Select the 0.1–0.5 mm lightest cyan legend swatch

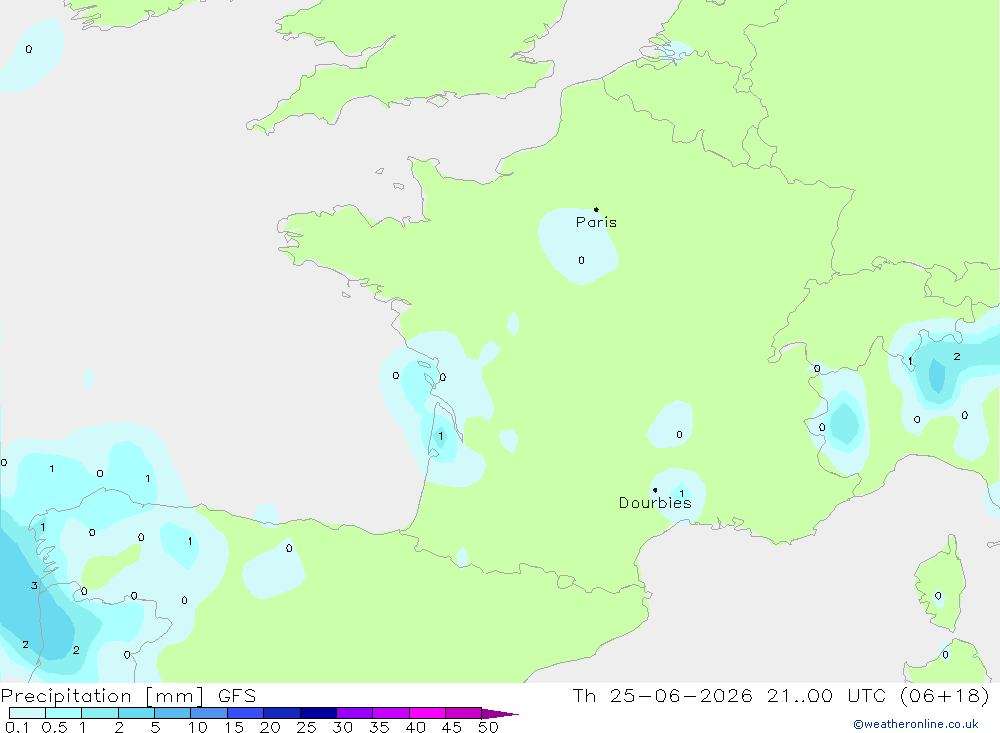coord(27,713)
